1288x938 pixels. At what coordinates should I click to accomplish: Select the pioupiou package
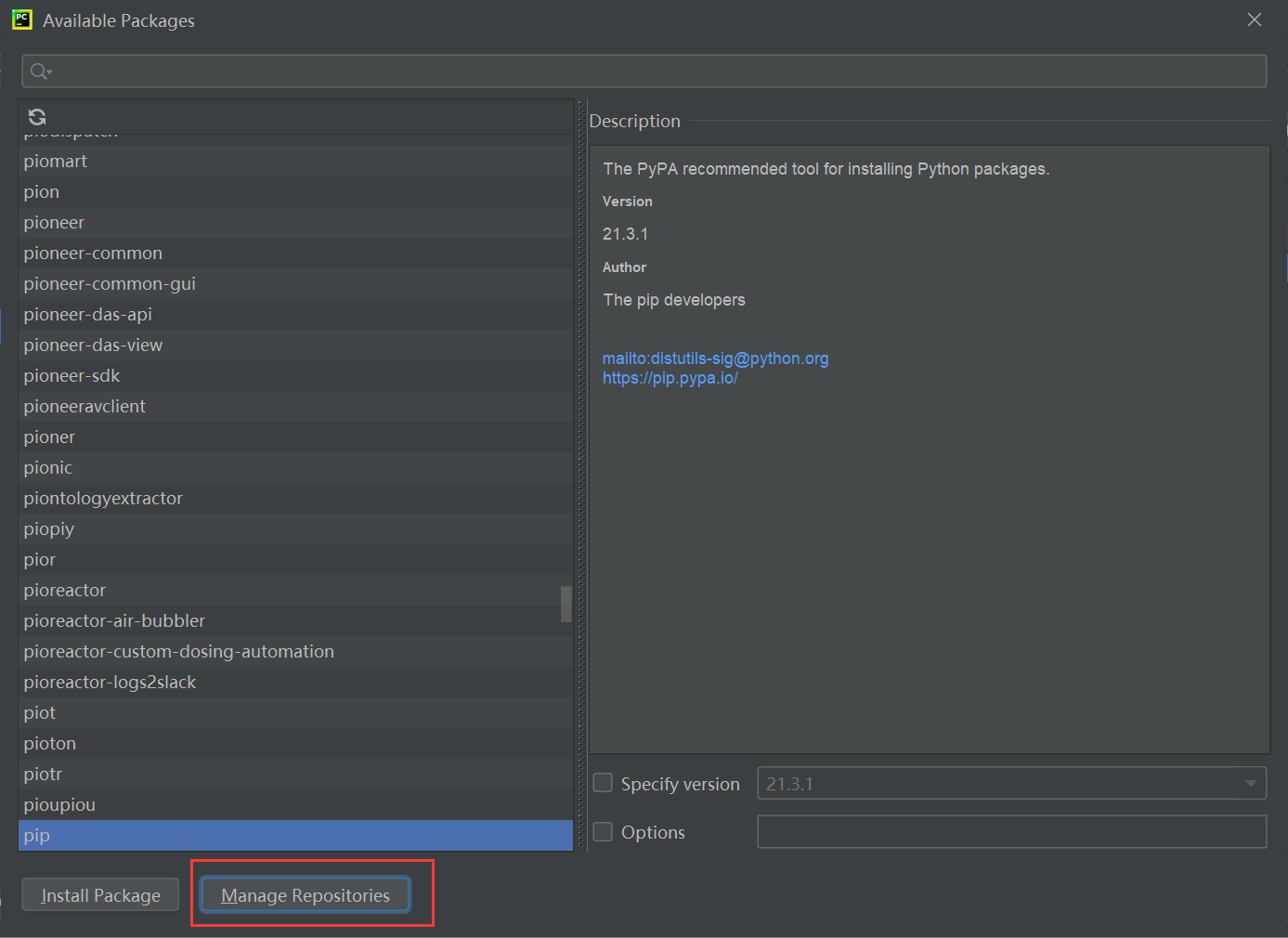[x=59, y=804]
